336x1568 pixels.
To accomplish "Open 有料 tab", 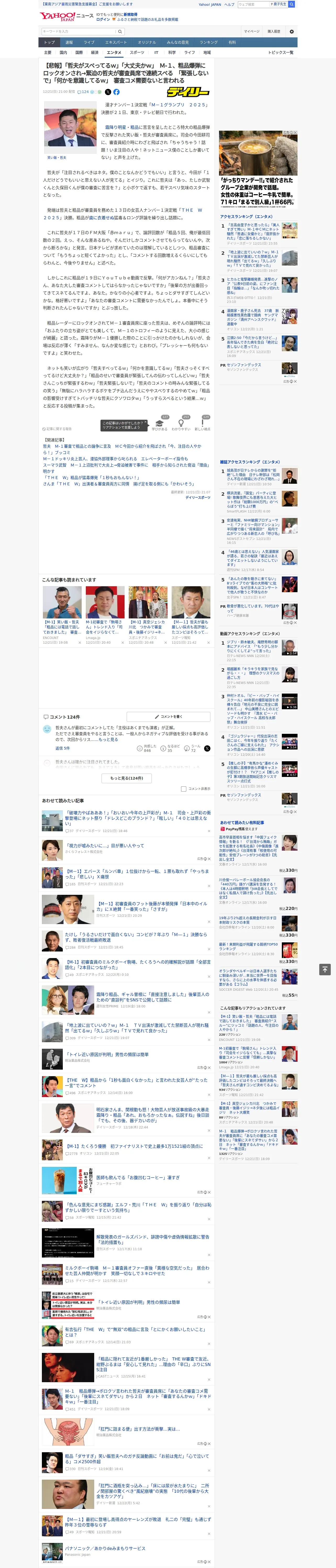I will 232,43.
